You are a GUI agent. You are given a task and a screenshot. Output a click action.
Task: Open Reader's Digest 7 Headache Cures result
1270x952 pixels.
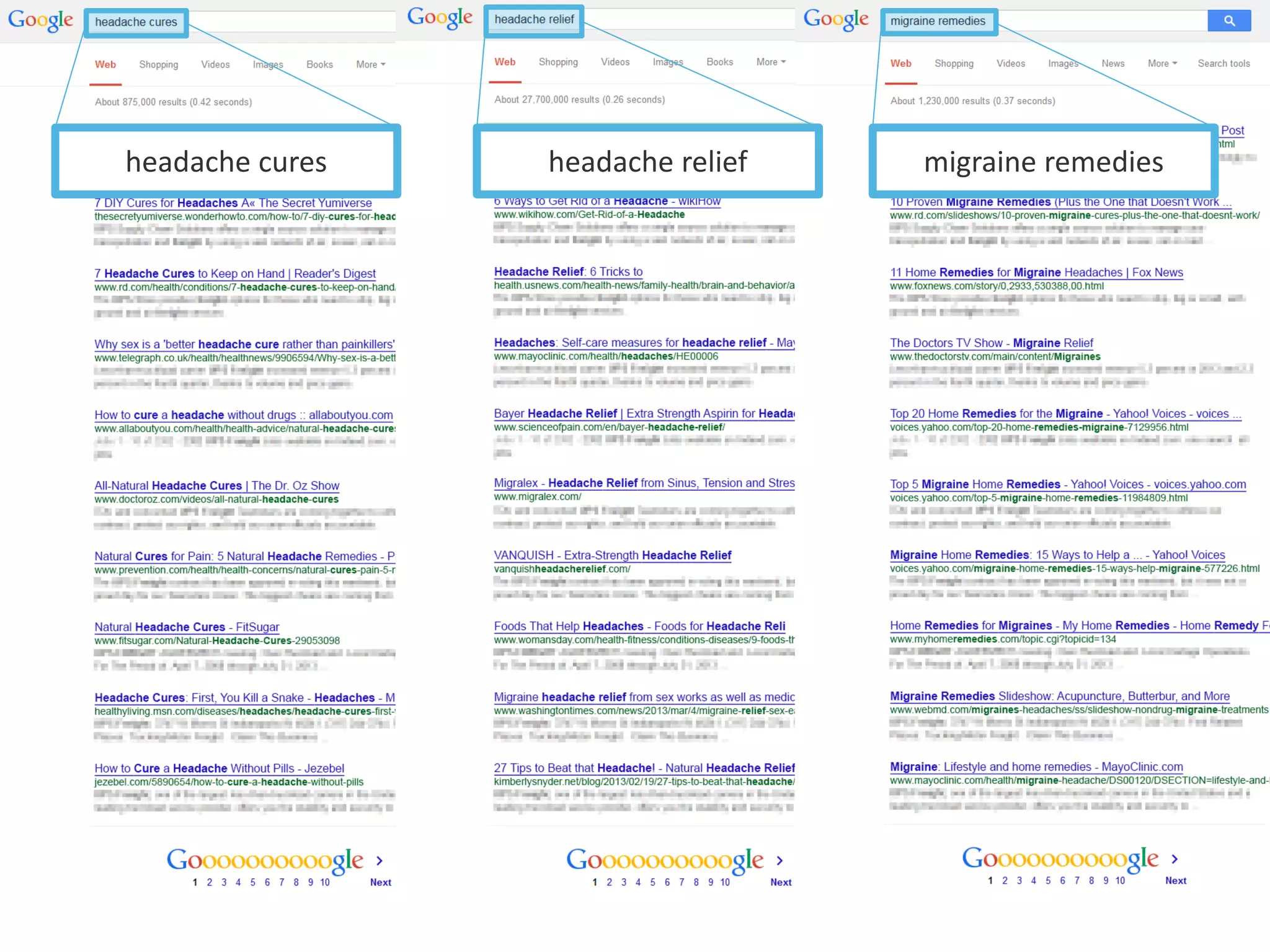[235, 273]
